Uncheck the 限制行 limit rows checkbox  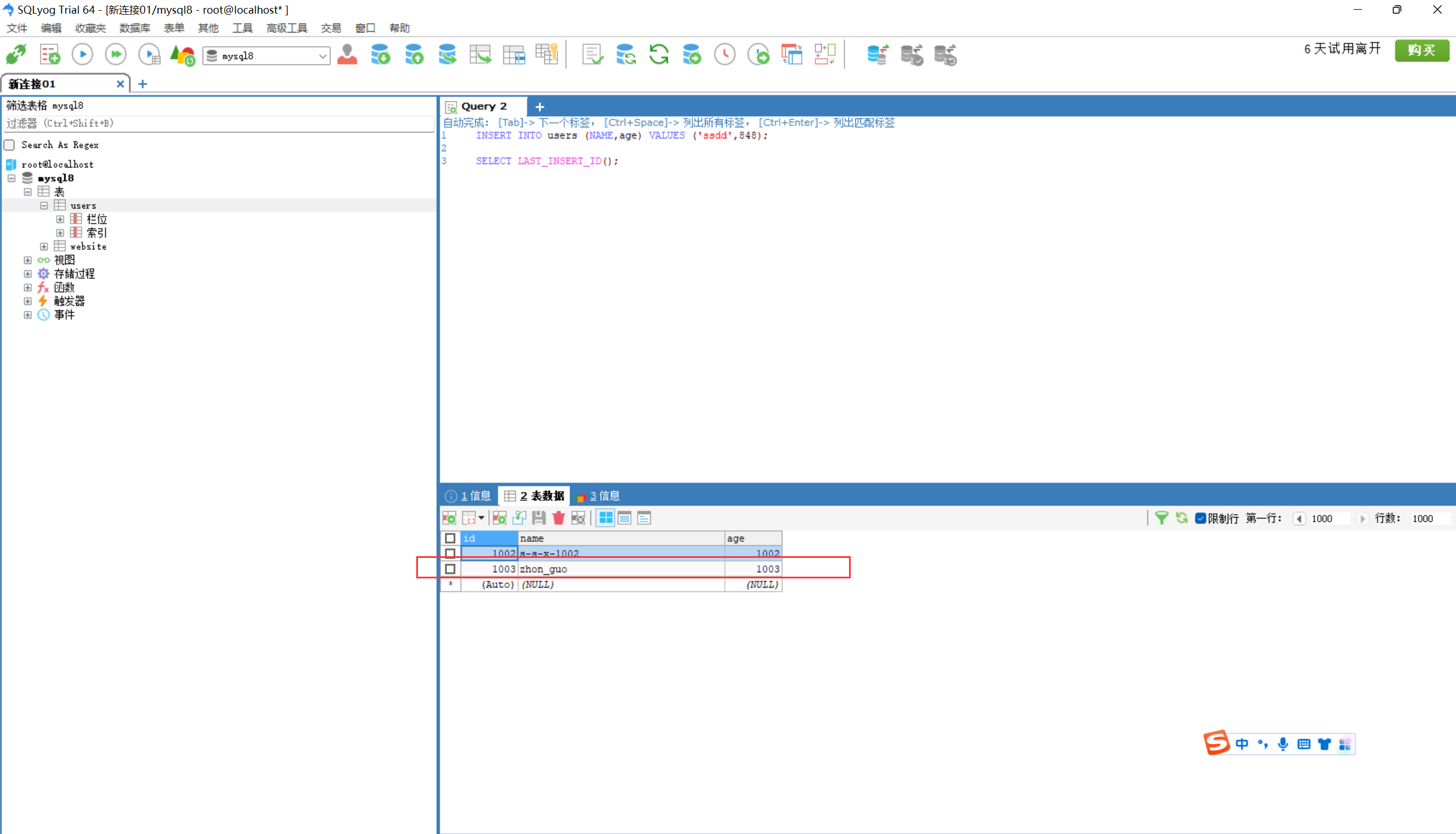tap(1200, 519)
